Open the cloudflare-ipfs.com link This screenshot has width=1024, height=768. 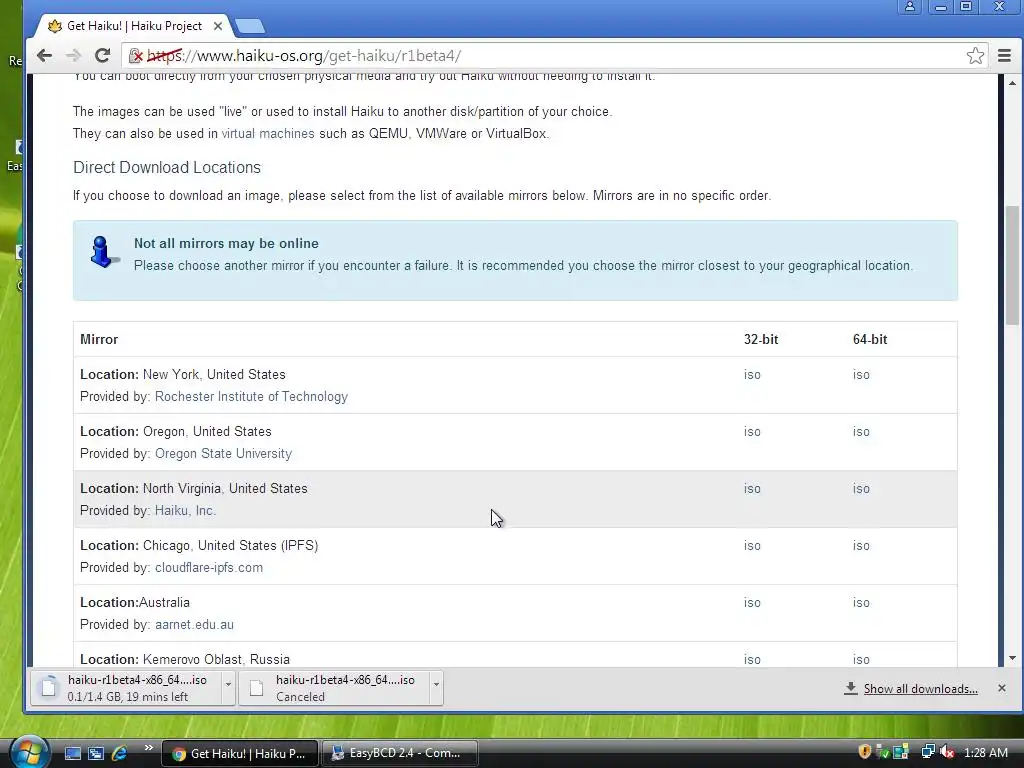209,568
